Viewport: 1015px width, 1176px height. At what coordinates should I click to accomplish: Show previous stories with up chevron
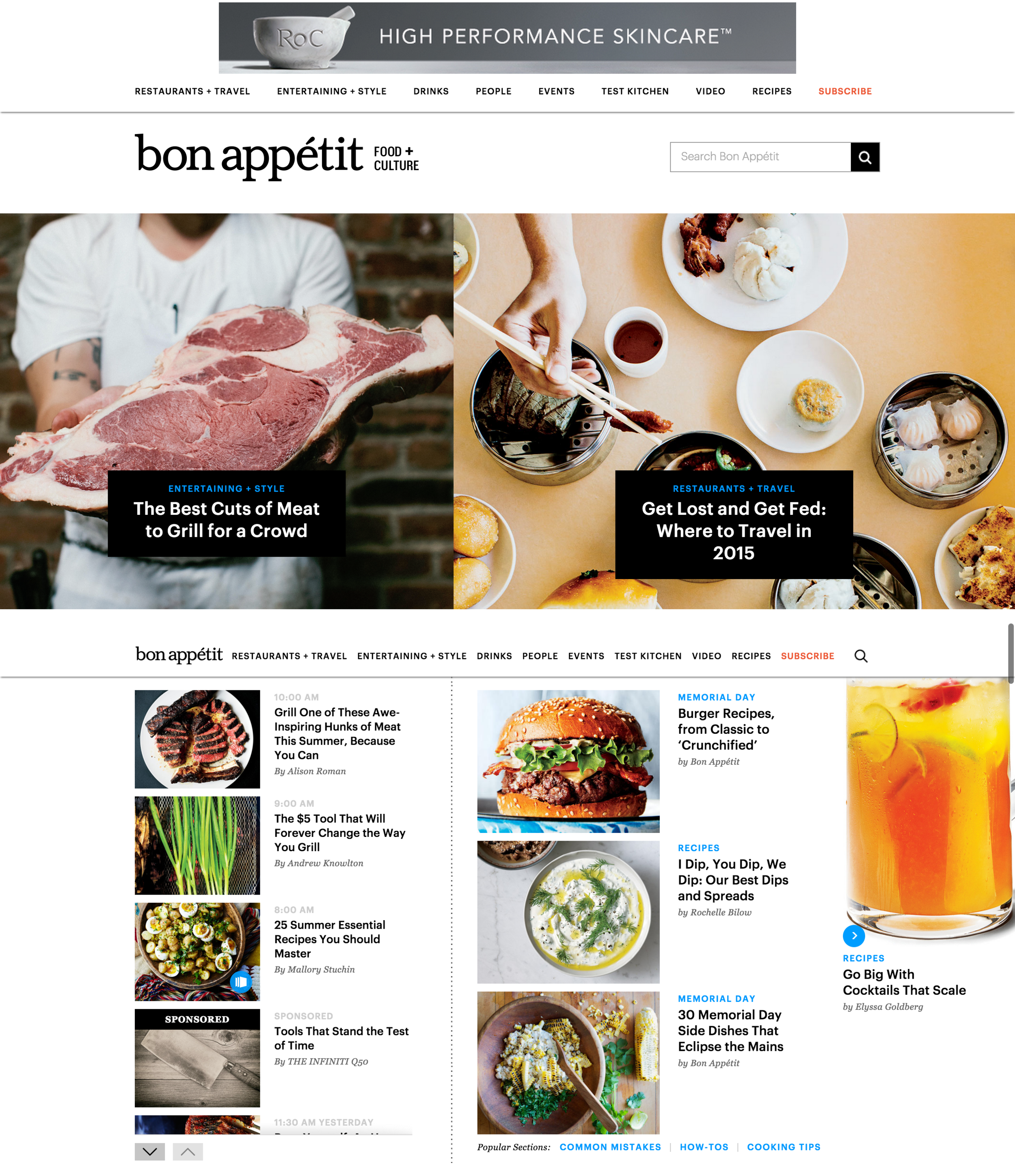(x=188, y=1151)
